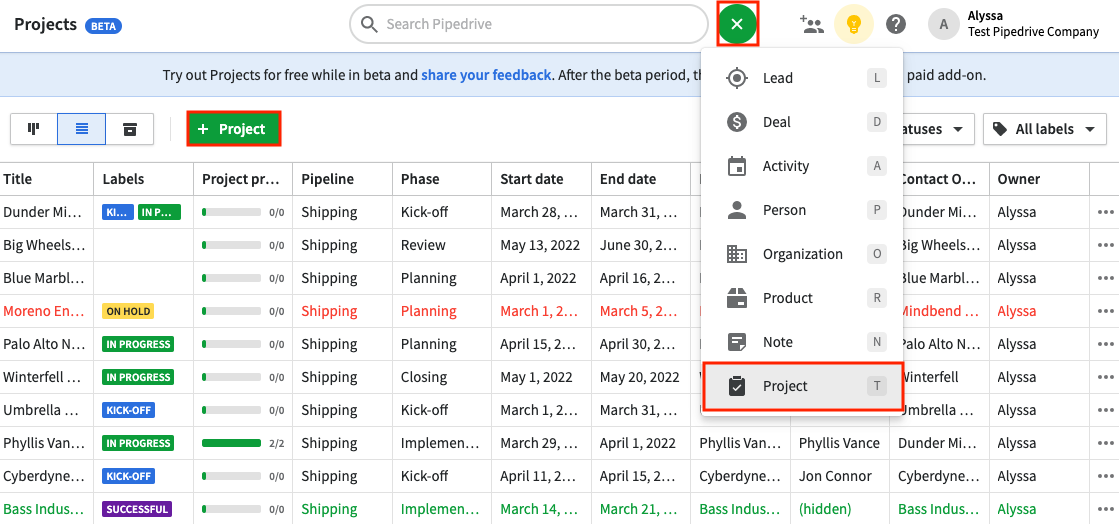The height and width of the screenshot is (524, 1119).
Task: Open the All labels dropdown
Action: pyautogui.click(x=1044, y=129)
